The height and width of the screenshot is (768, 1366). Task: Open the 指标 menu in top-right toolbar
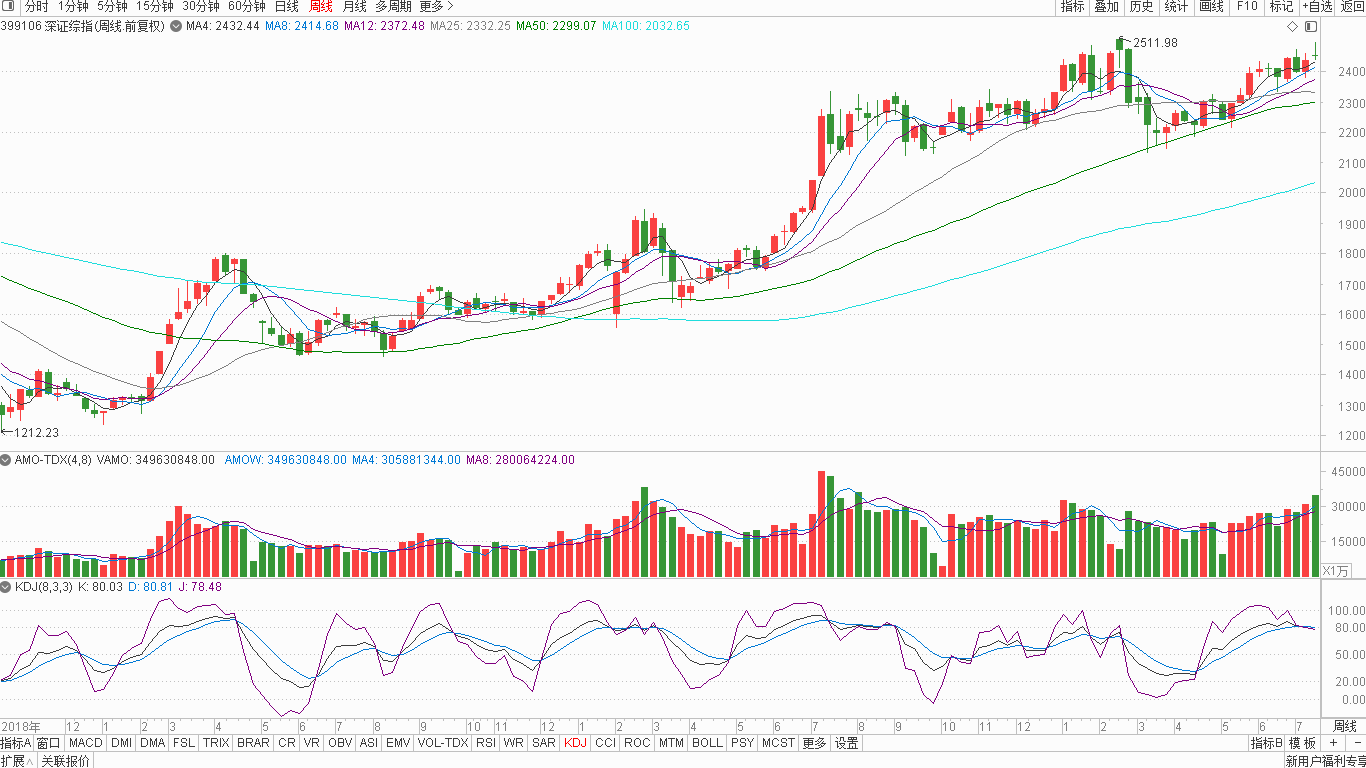tap(1072, 6)
